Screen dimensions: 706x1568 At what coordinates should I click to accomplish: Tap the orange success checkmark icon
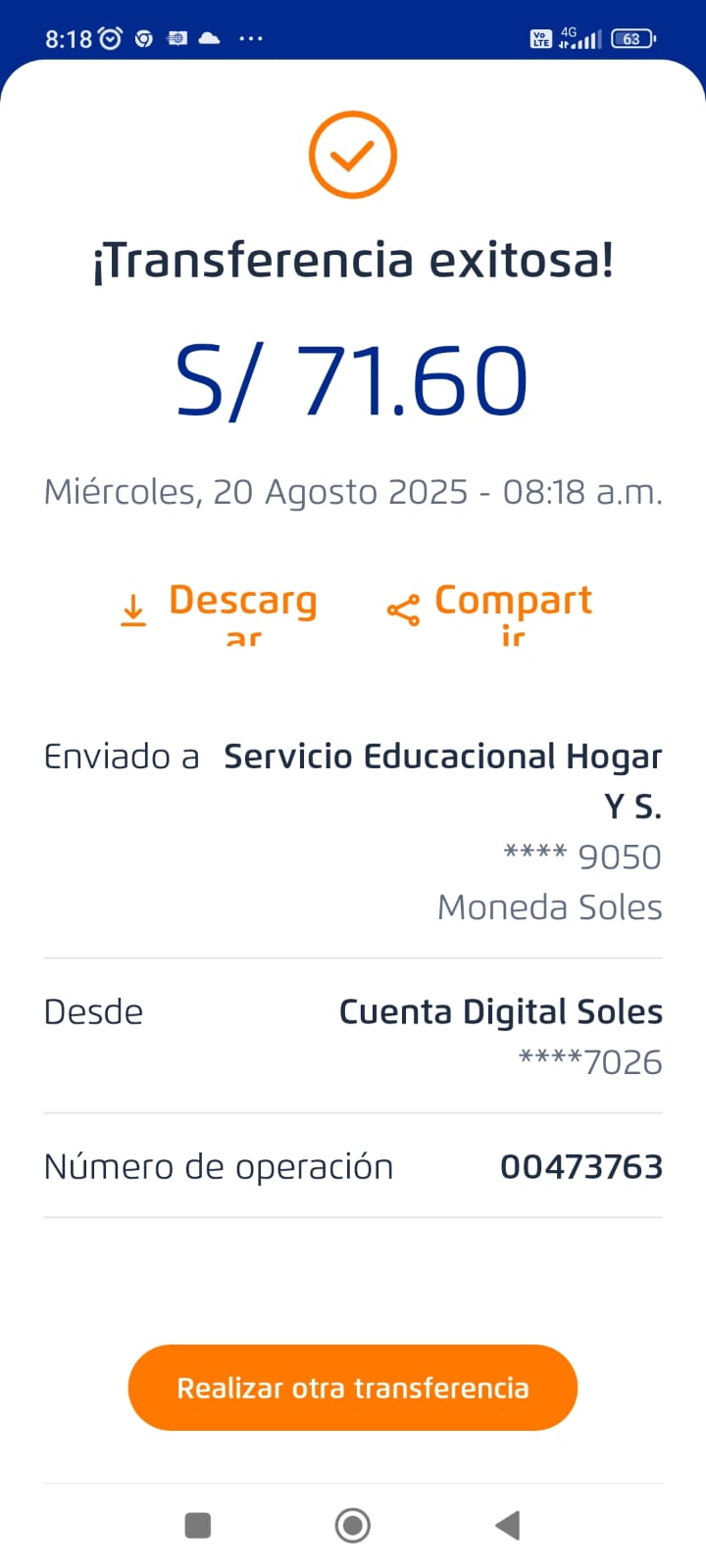353,155
